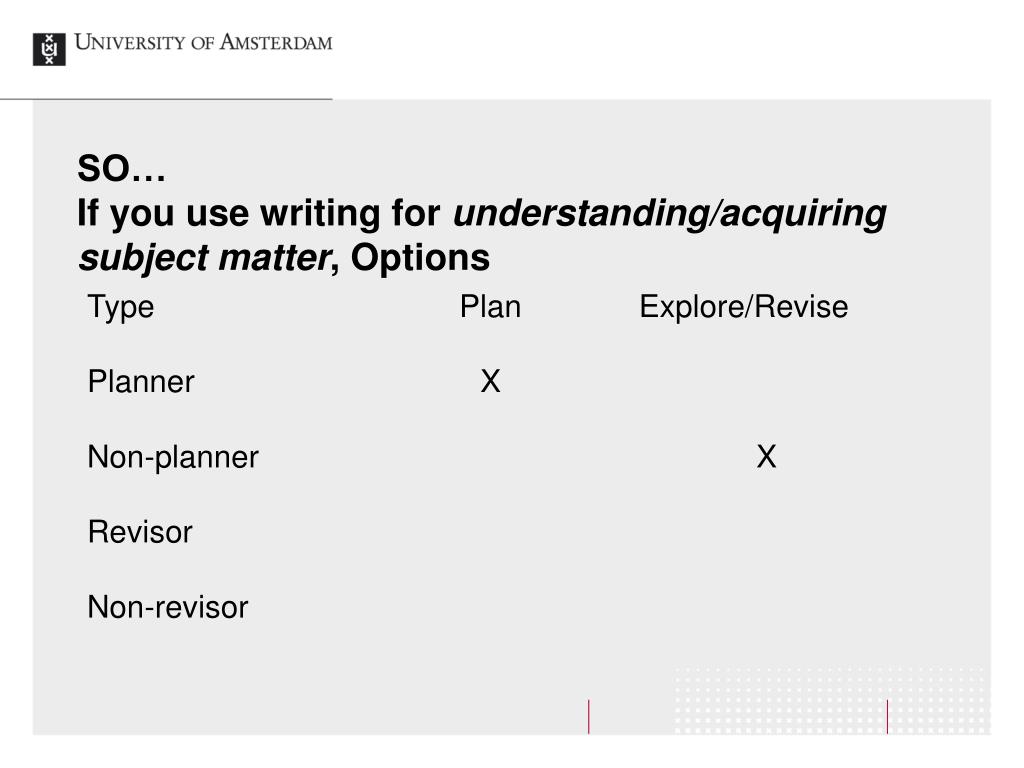The width and height of the screenshot is (1024, 768).
Task: Click the 'Non-revisor' row label
Action: coord(168,607)
